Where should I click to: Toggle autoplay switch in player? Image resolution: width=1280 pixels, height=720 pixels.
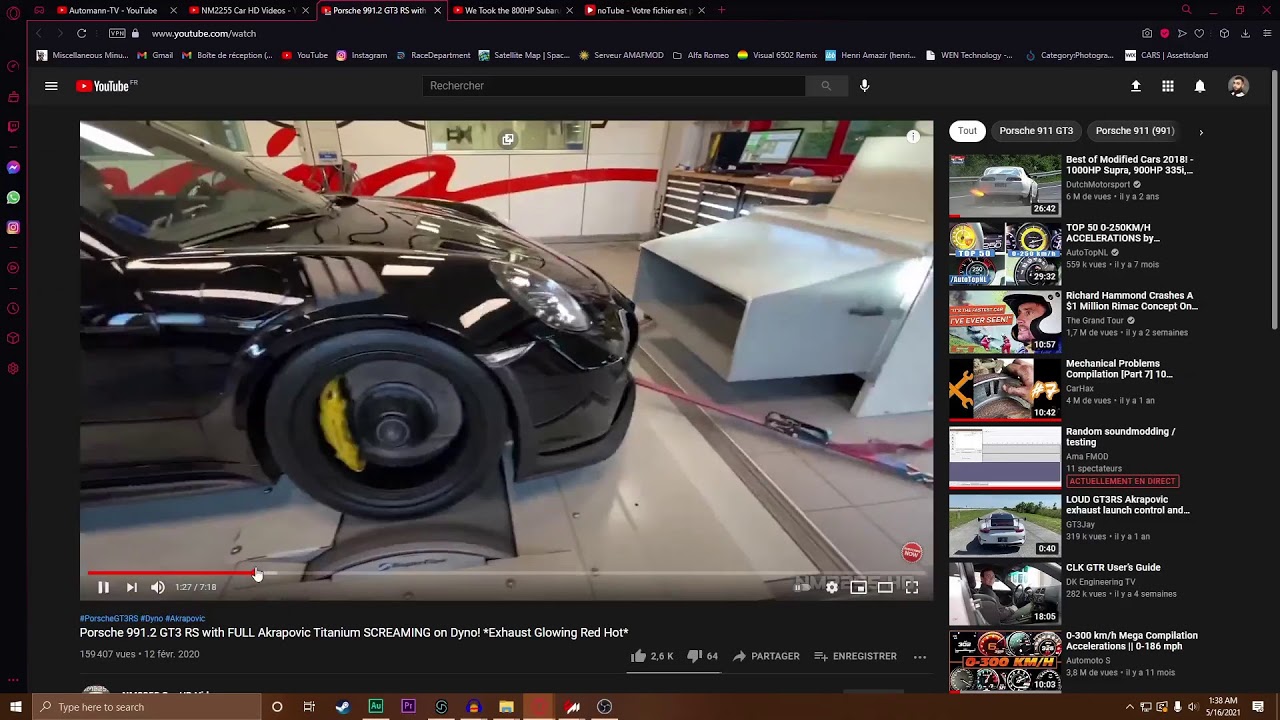point(802,587)
